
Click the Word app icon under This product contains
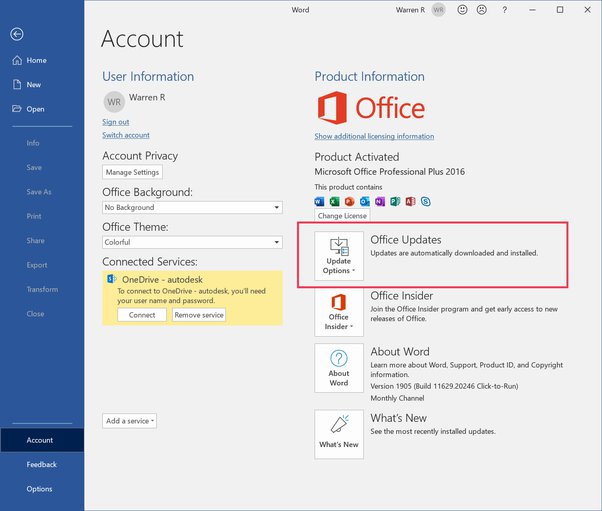319,201
